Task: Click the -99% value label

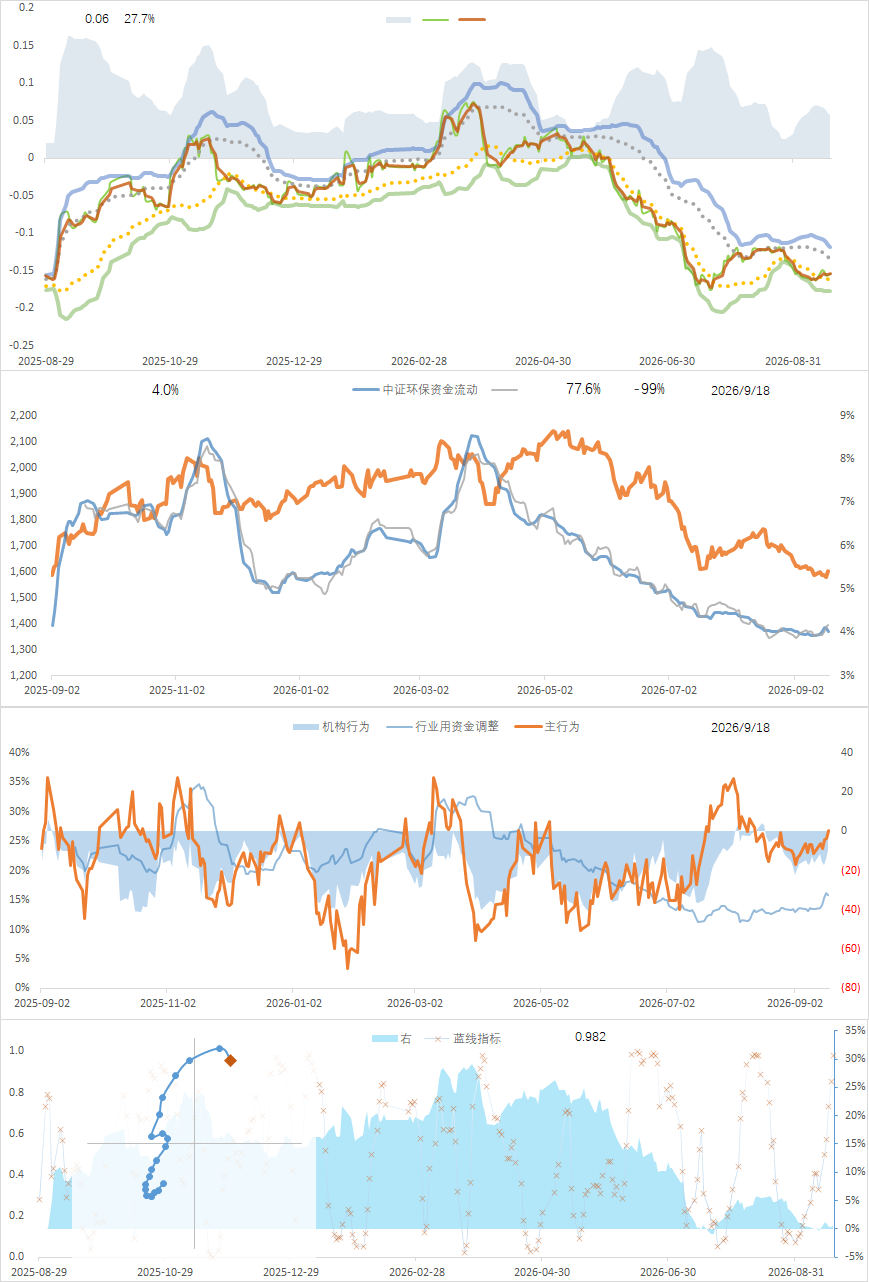Action: point(649,389)
